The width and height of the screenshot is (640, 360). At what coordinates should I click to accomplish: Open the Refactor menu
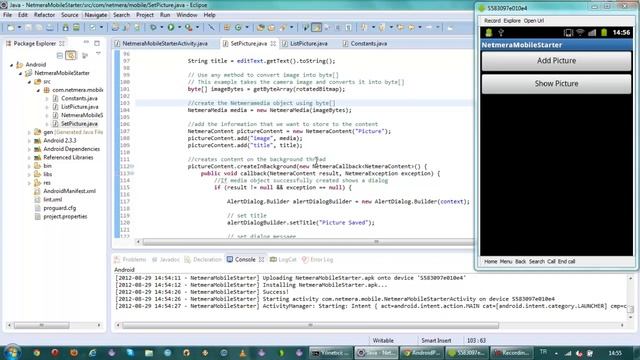[44, 15]
